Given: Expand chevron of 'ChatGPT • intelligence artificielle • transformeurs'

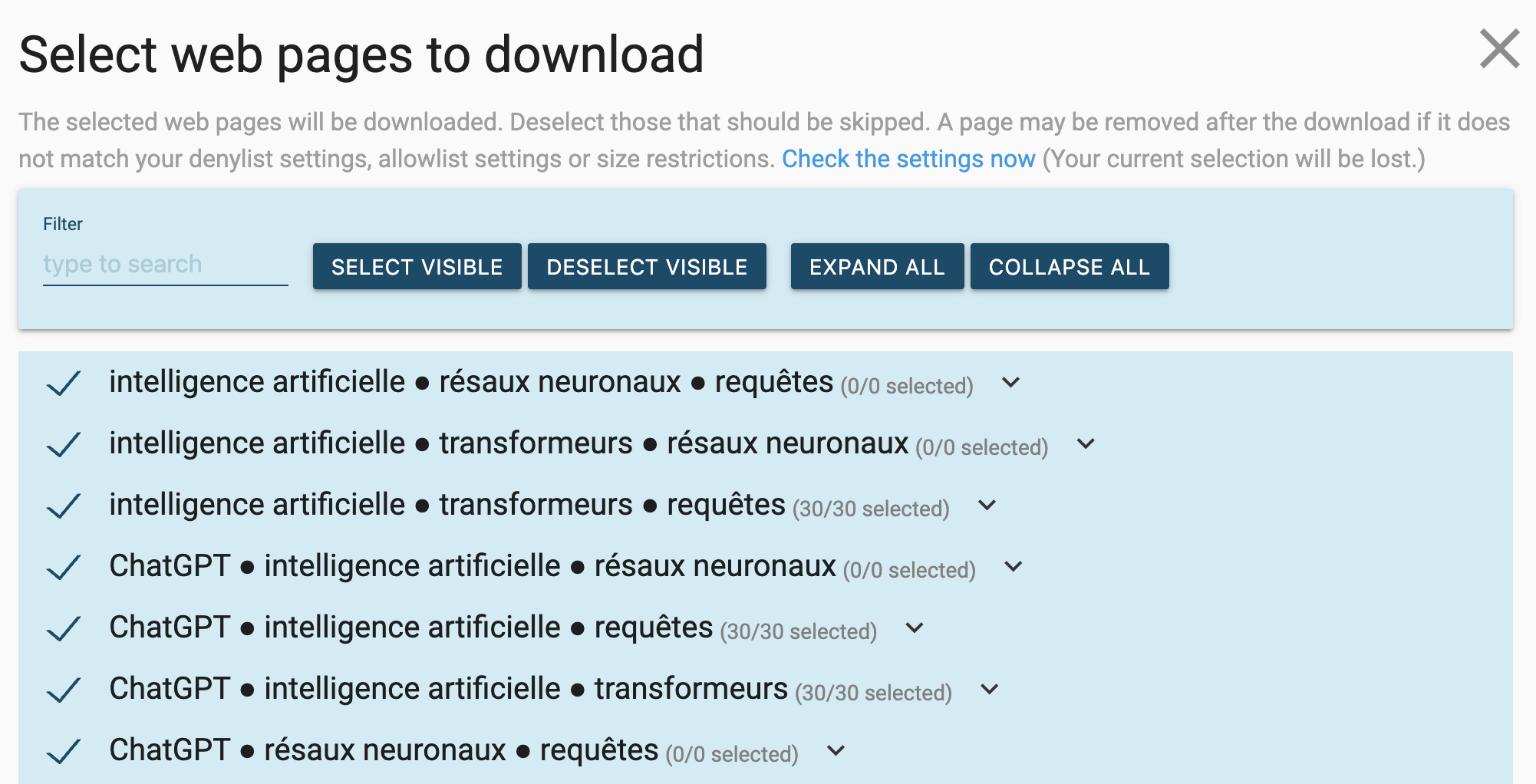Looking at the screenshot, I should [990, 689].
